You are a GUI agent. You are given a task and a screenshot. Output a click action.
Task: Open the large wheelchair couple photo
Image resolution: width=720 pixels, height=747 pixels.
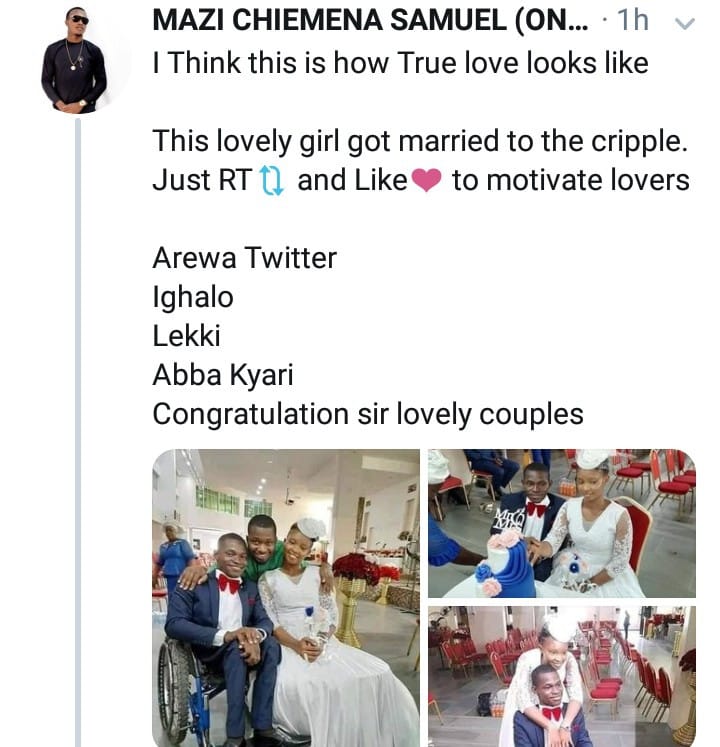pyautogui.click(x=286, y=597)
